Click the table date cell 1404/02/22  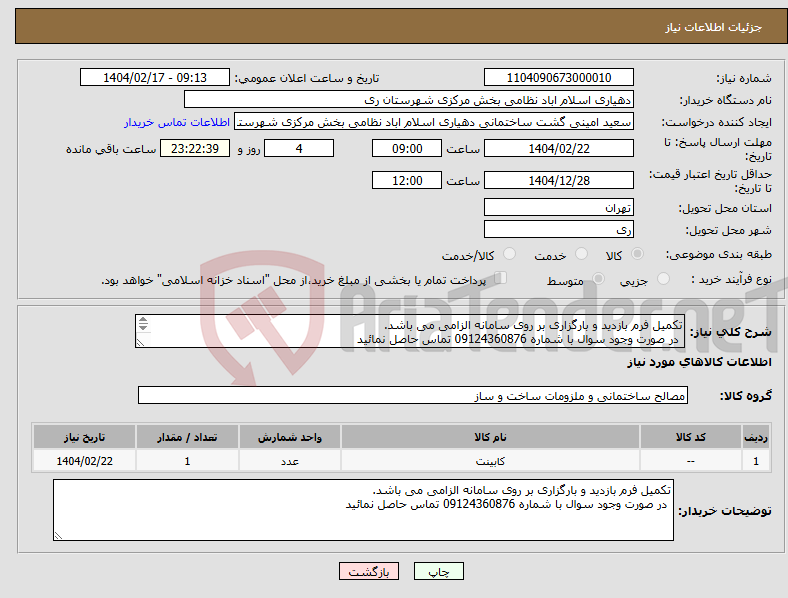84,461
